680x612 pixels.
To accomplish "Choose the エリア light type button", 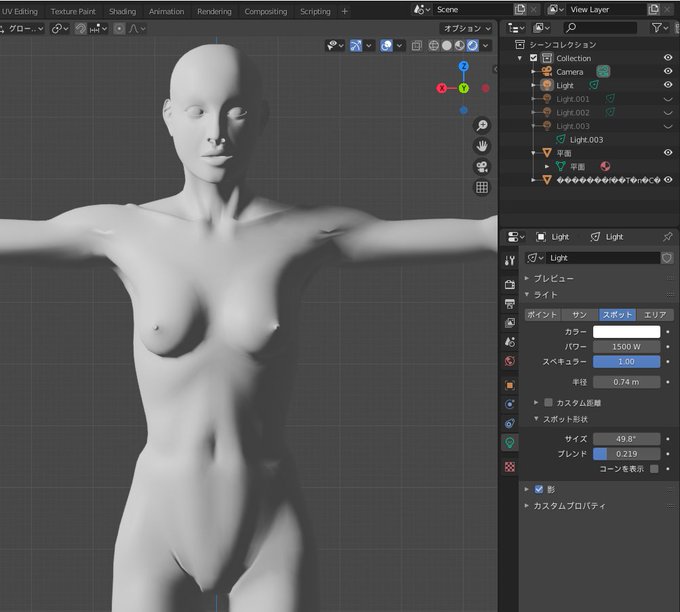I will pos(654,314).
